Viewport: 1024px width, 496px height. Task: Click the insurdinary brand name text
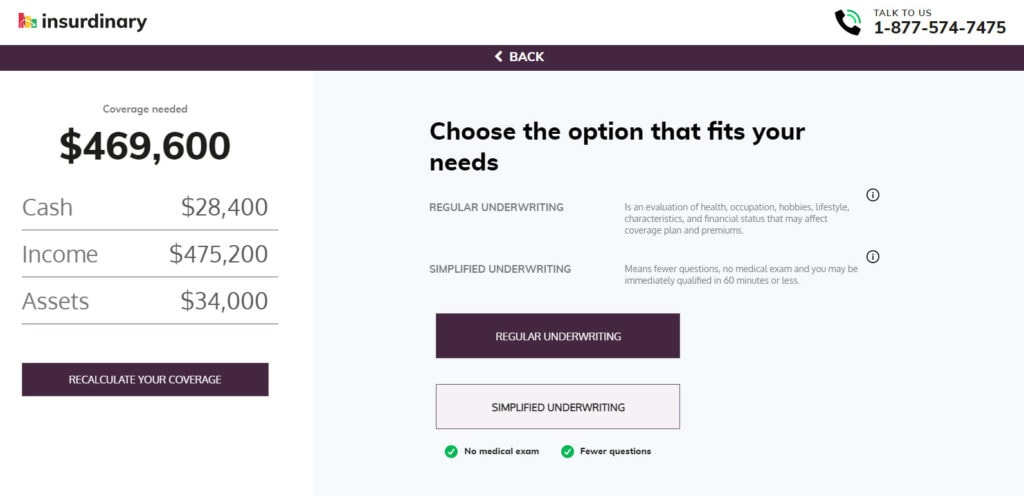(x=94, y=22)
